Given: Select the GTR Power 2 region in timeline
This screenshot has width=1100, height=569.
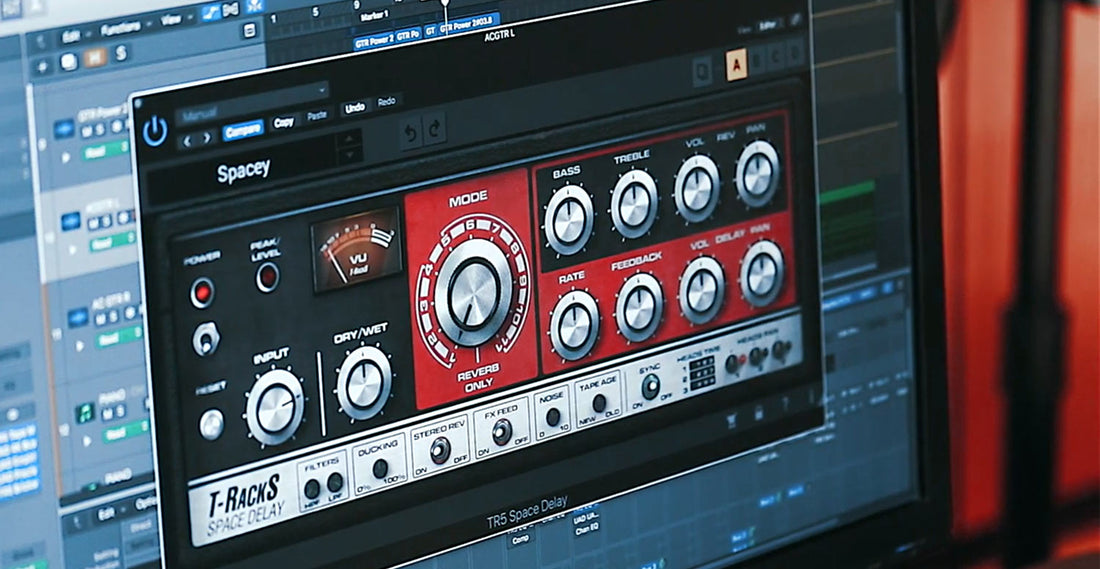Looking at the screenshot, I should tap(373, 41).
